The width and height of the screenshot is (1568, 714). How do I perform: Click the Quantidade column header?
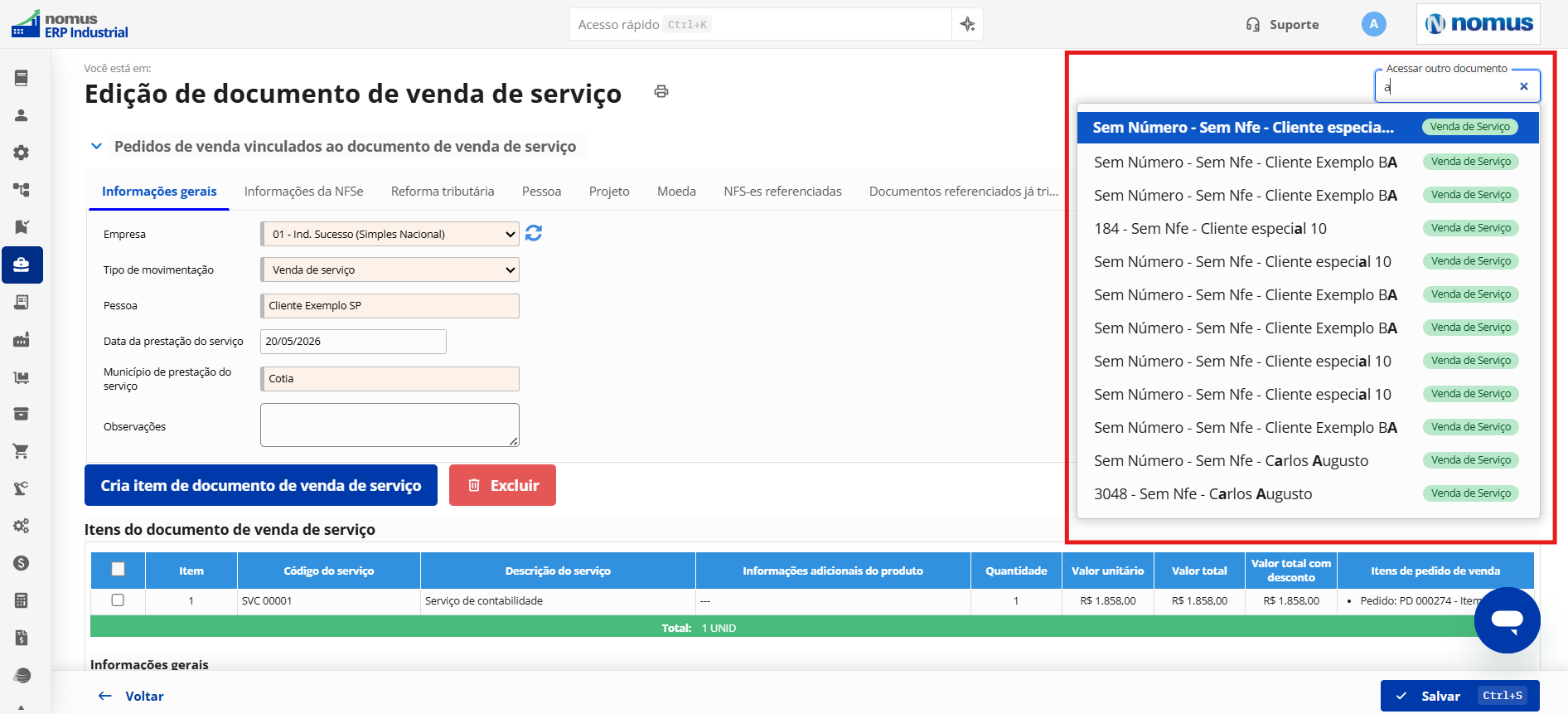(x=1016, y=571)
